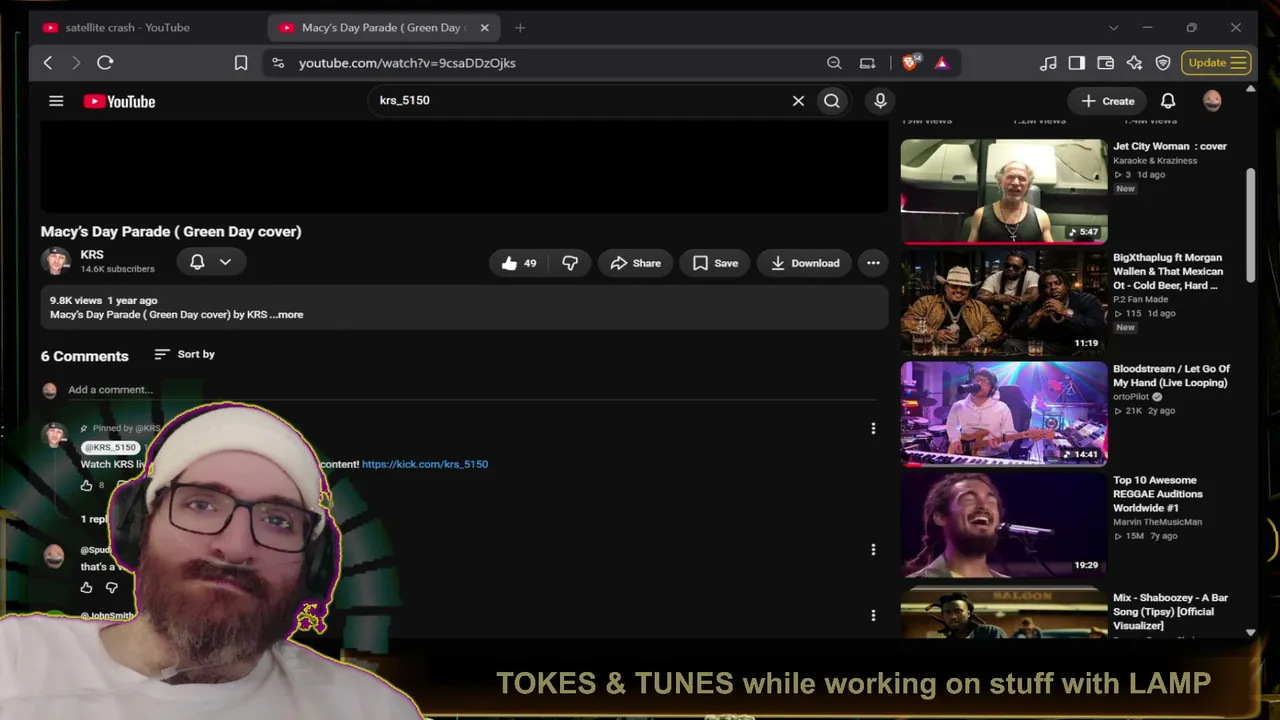Open the Brave Wallet icon
The image size is (1280, 720).
pos(1106,63)
